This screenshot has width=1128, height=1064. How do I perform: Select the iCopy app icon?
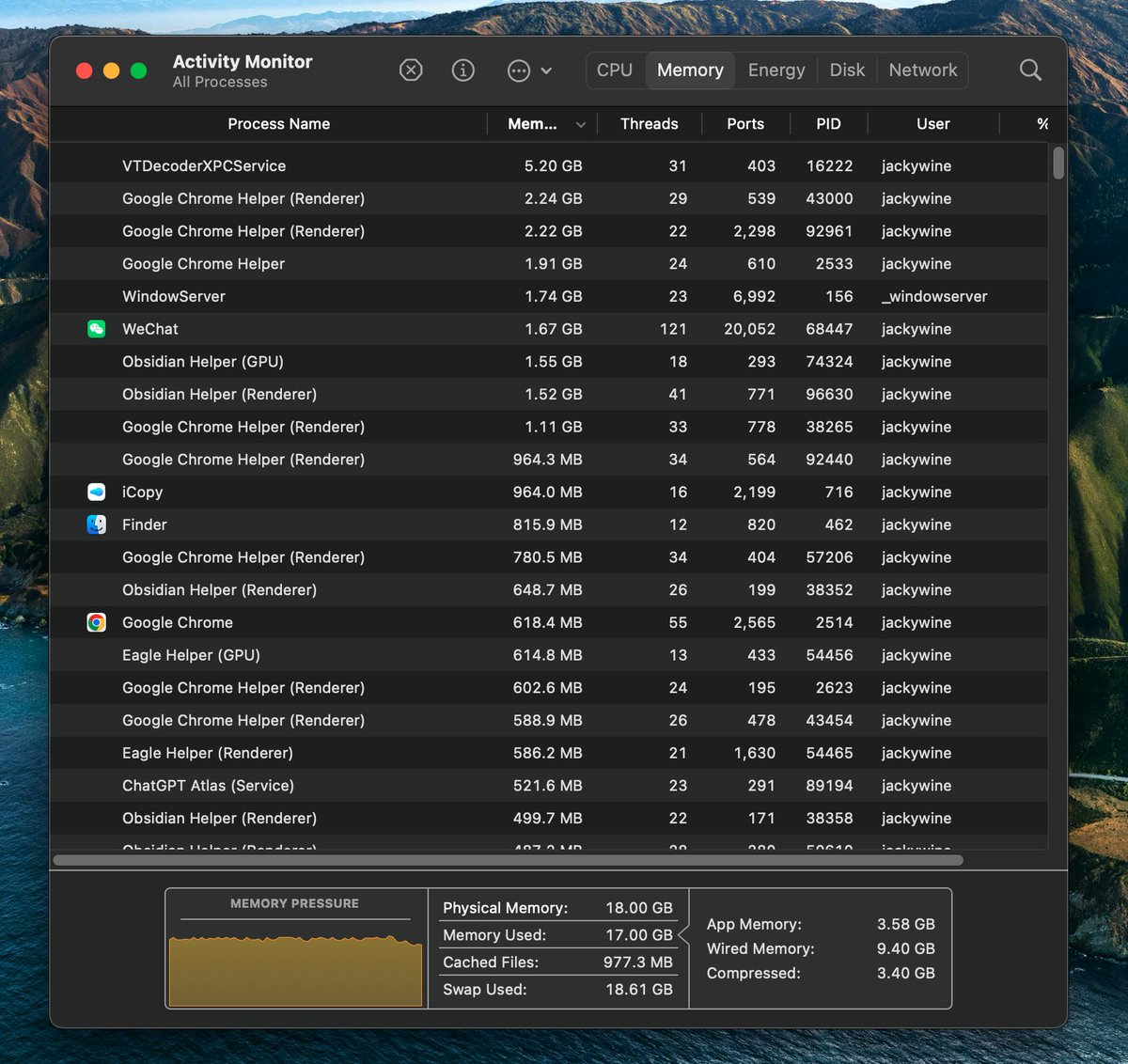[x=96, y=492]
